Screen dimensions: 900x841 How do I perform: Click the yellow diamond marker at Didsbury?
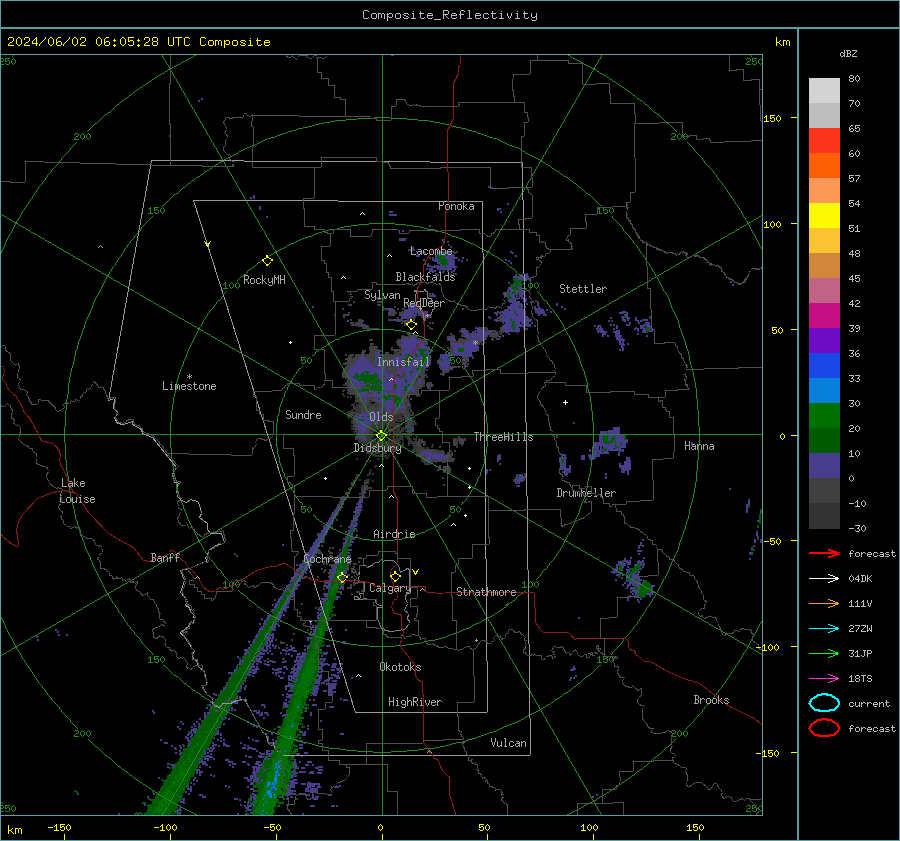click(x=381, y=436)
